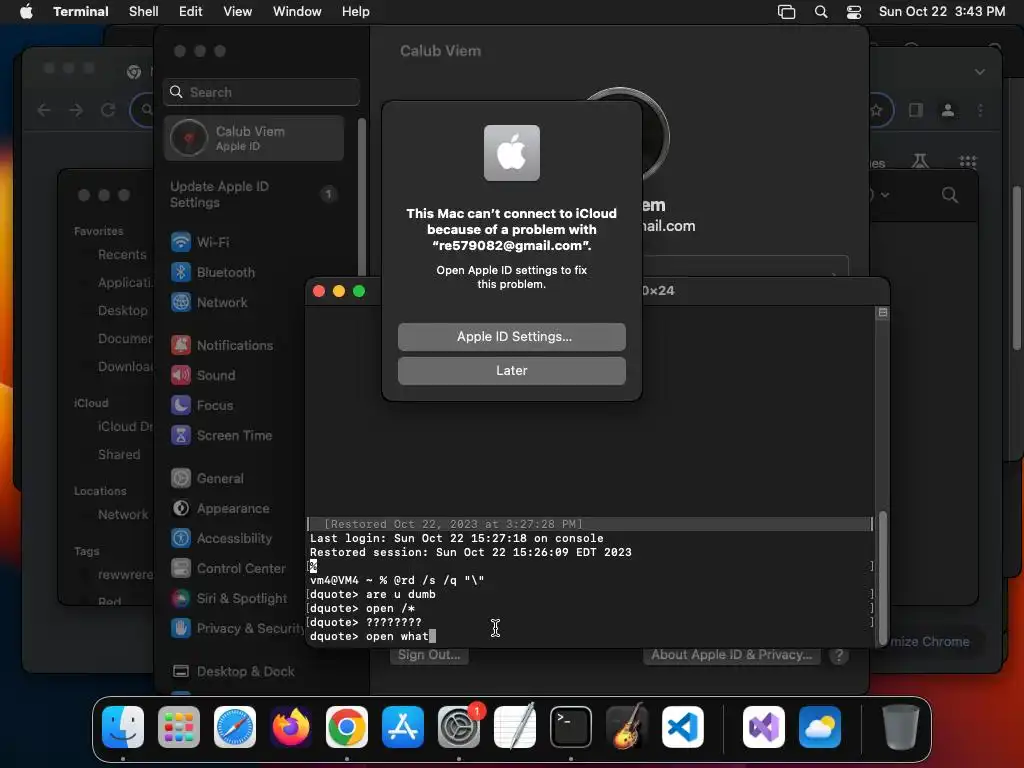This screenshot has width=1024, height=768.
Task: Open TextEdit from the Dock
Action: [x=515, y=727]
